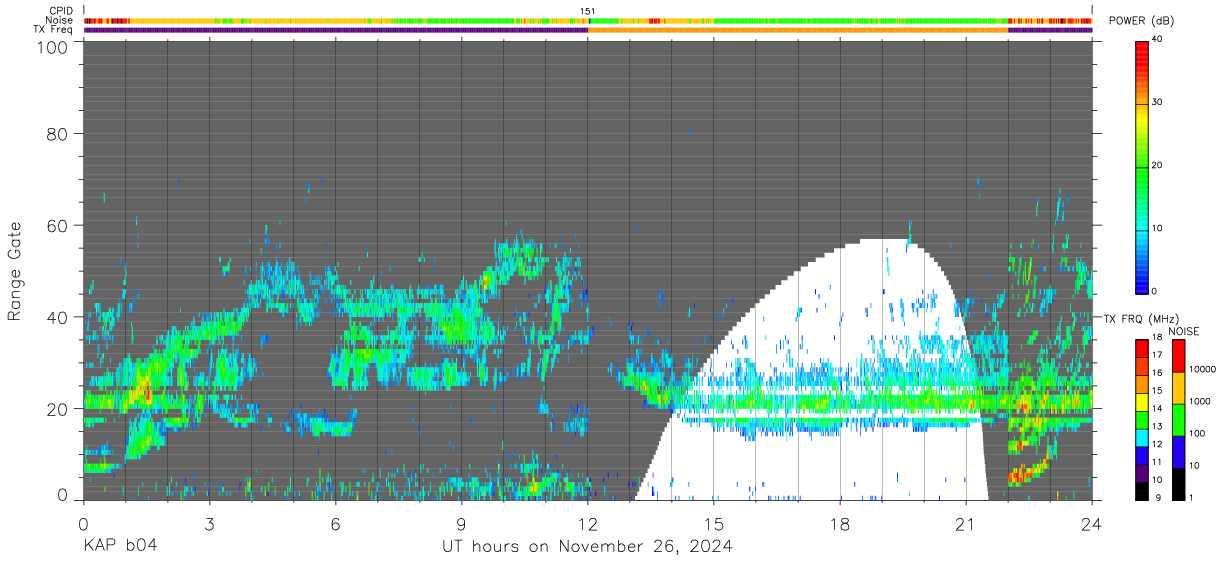Select the 18 UT hour axis label
Viewport: 1228px width, 567px height.
click(840, 523)
